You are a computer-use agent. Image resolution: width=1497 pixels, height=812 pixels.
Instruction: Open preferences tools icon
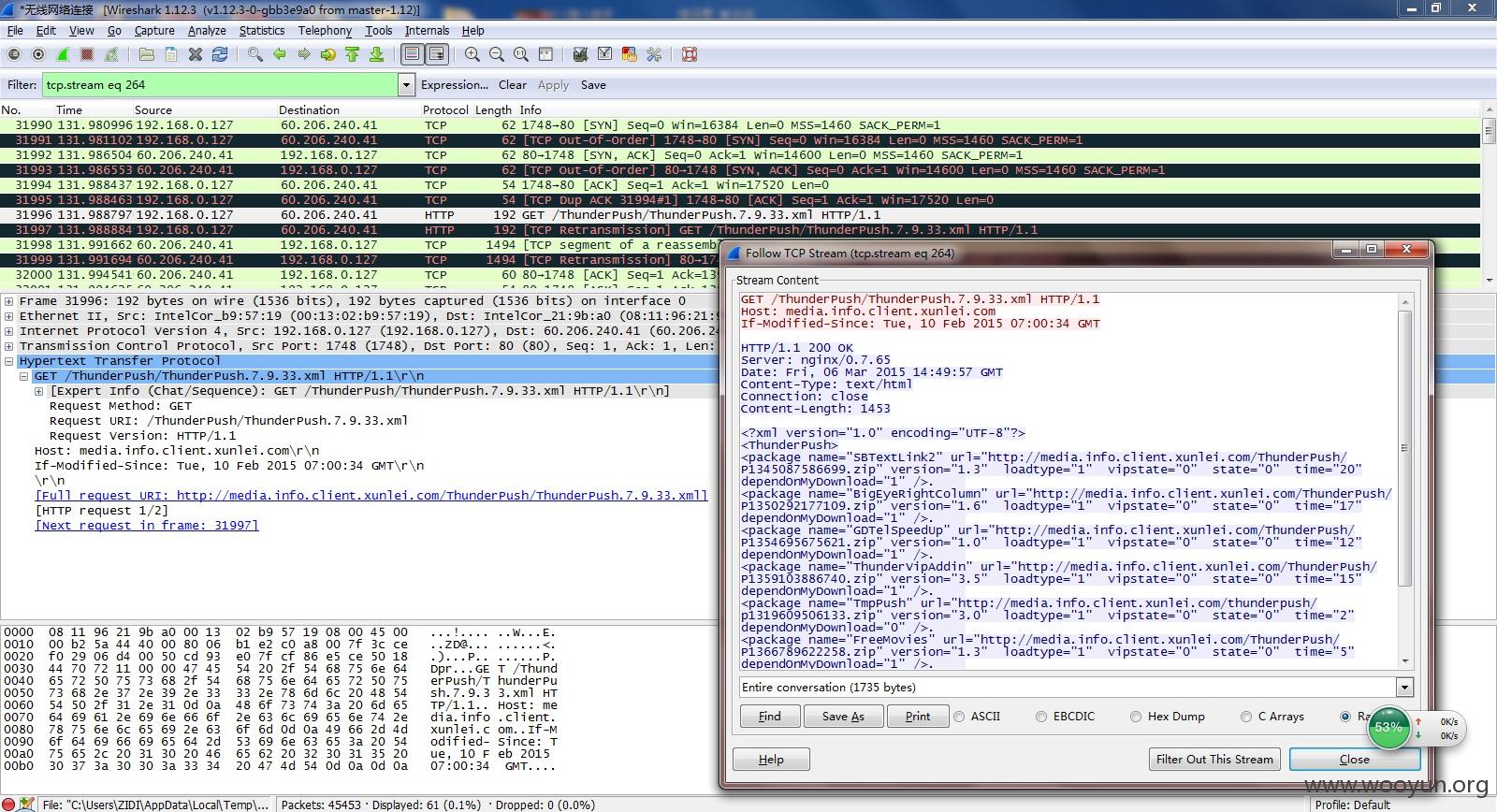point(654,55)
